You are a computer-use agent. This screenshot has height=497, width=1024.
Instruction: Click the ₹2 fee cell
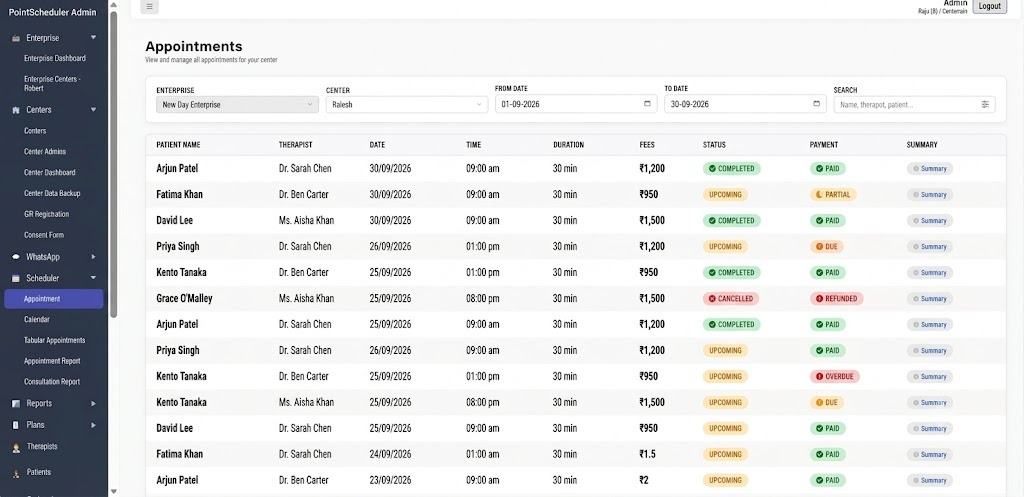pyautogui.click(x=644, y=481)
